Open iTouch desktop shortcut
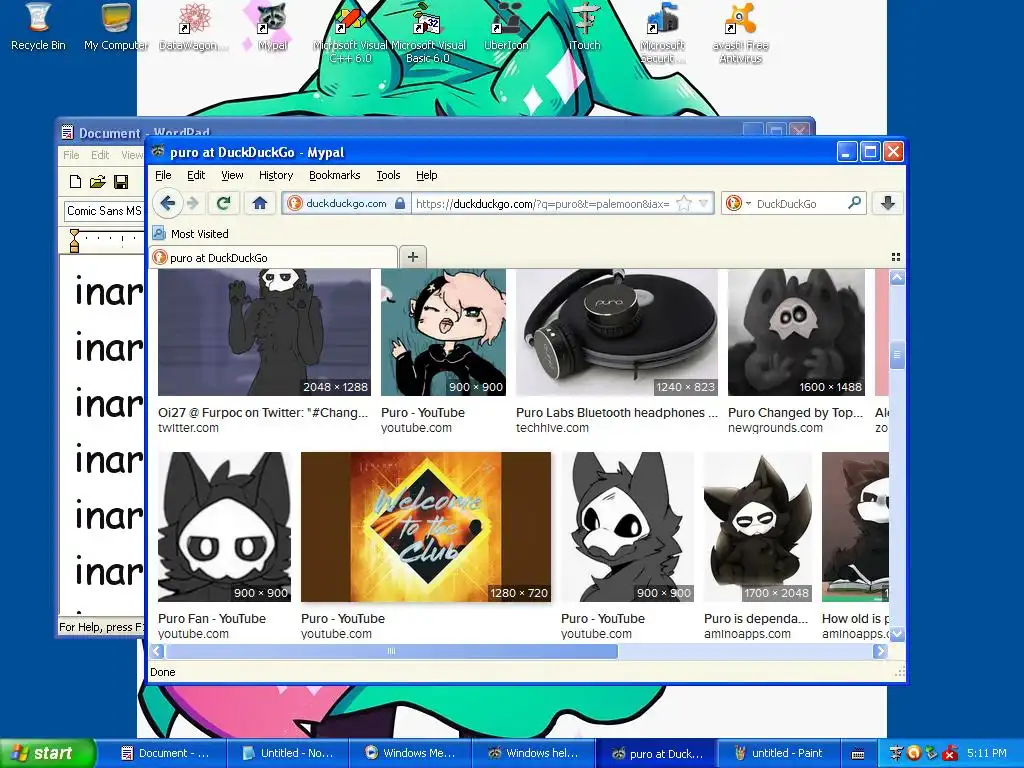Image resolution: width=1024 pixels, height=768 pixels. (x=584, y=27)
